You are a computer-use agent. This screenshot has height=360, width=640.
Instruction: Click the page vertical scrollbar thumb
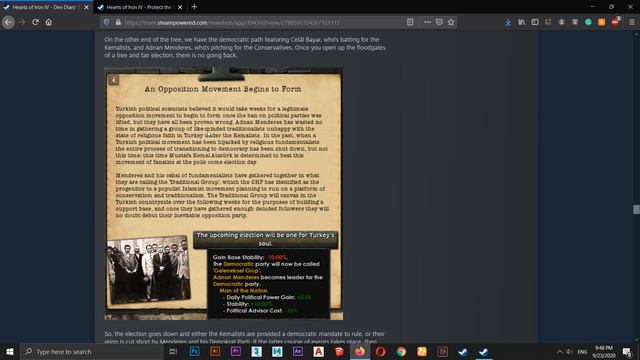tap(636, 209)
